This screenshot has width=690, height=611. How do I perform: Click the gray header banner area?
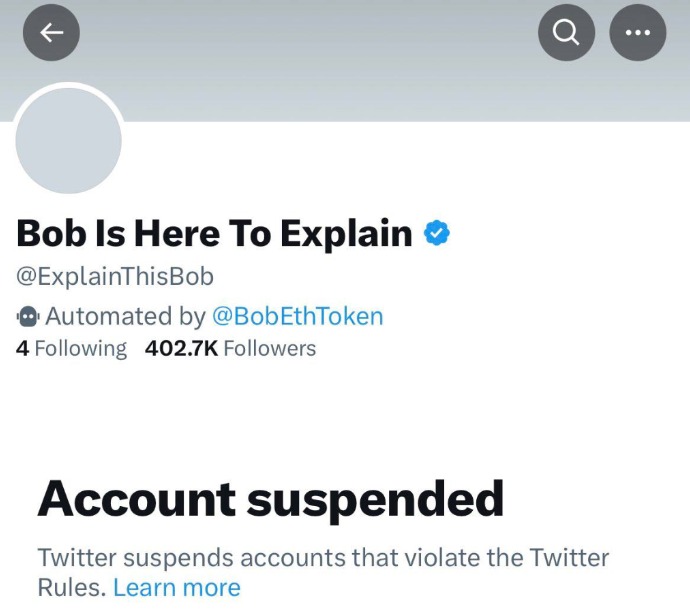[345, 60]
